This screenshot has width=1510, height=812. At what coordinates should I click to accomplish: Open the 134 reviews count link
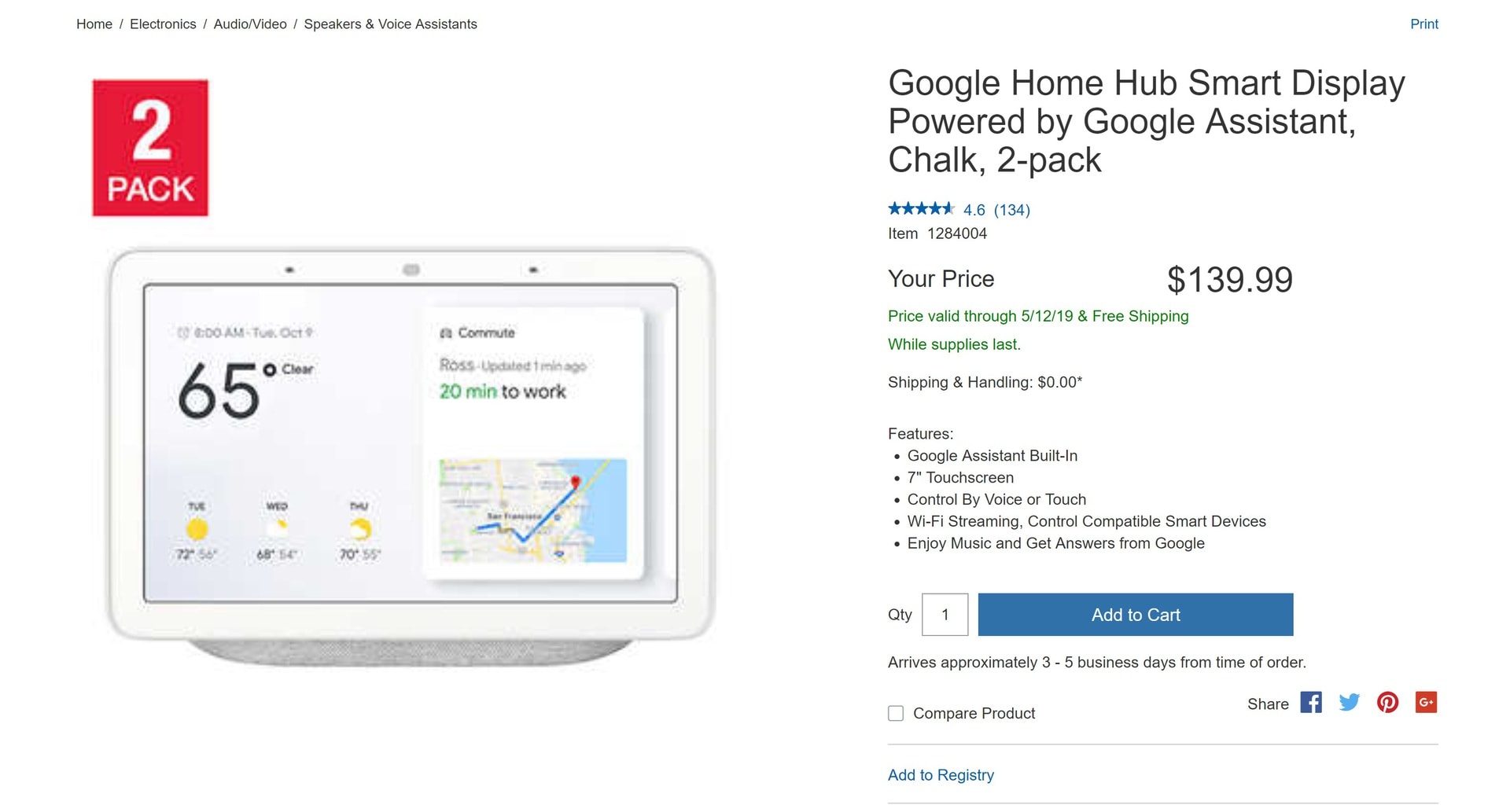[x=1011, y=210]
